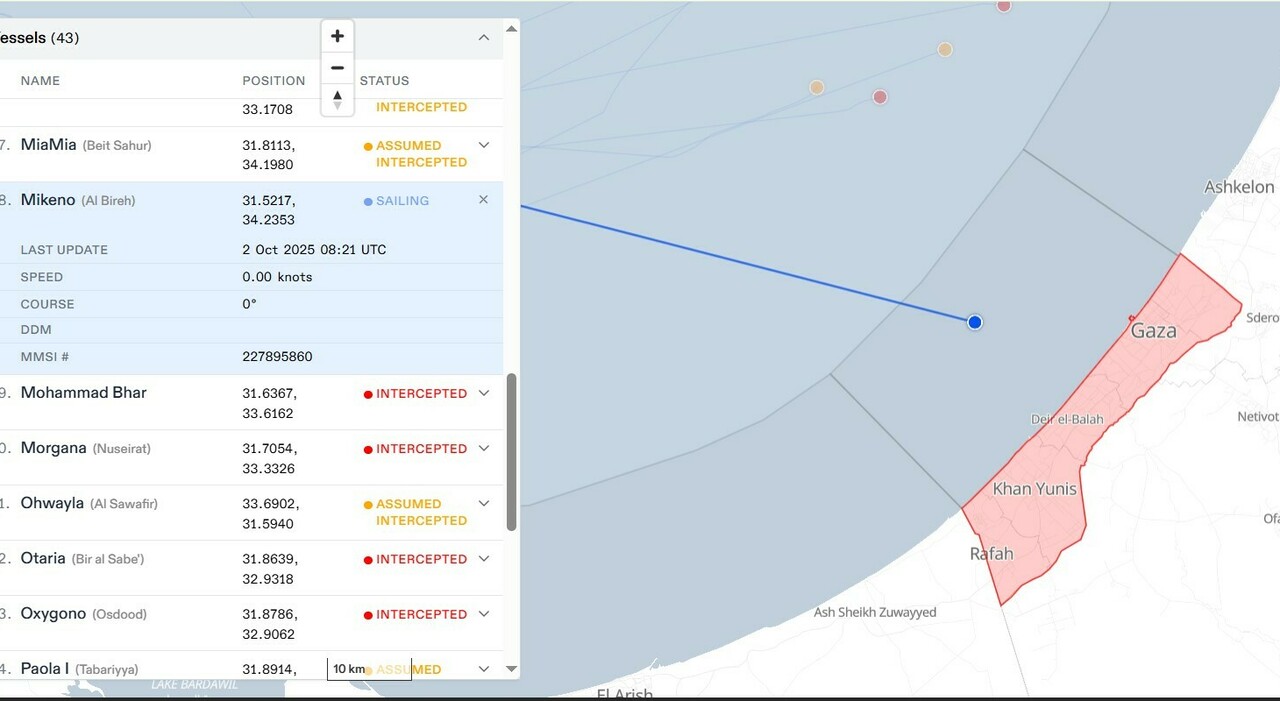Expand the Otaria vessel row

(x=483, y=559)
